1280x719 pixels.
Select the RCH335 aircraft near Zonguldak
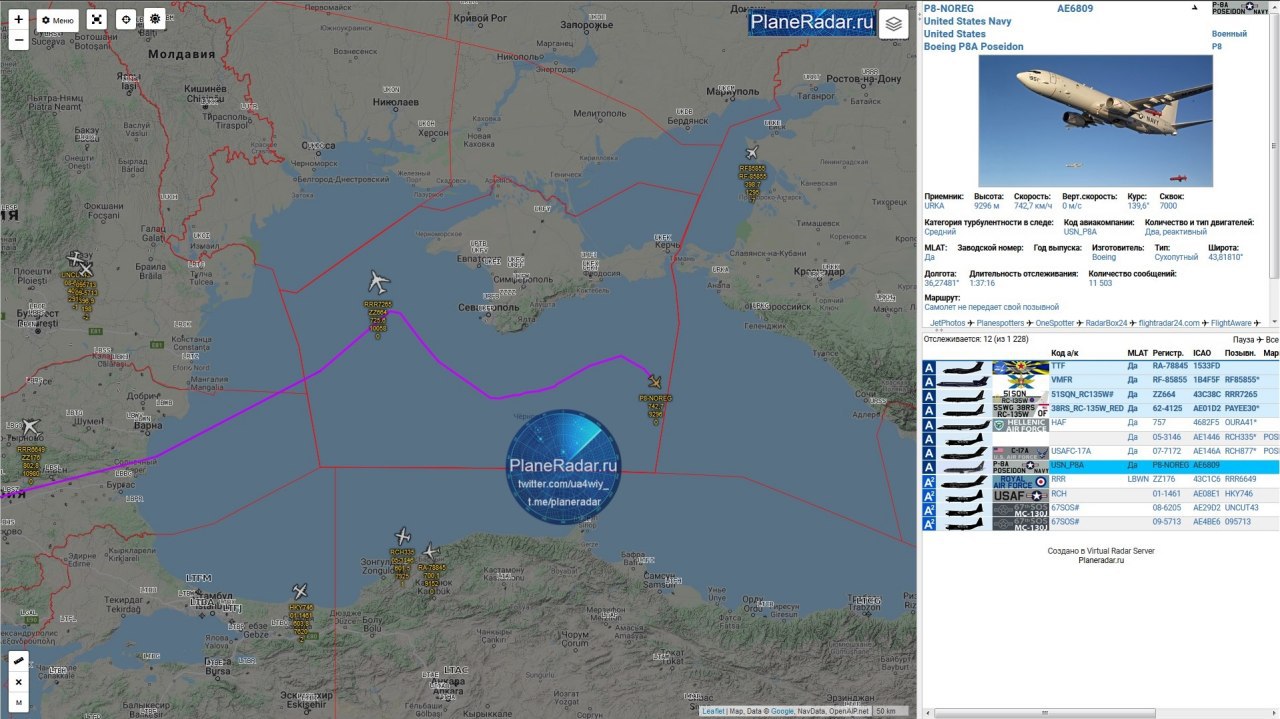(x=403, y=536)
